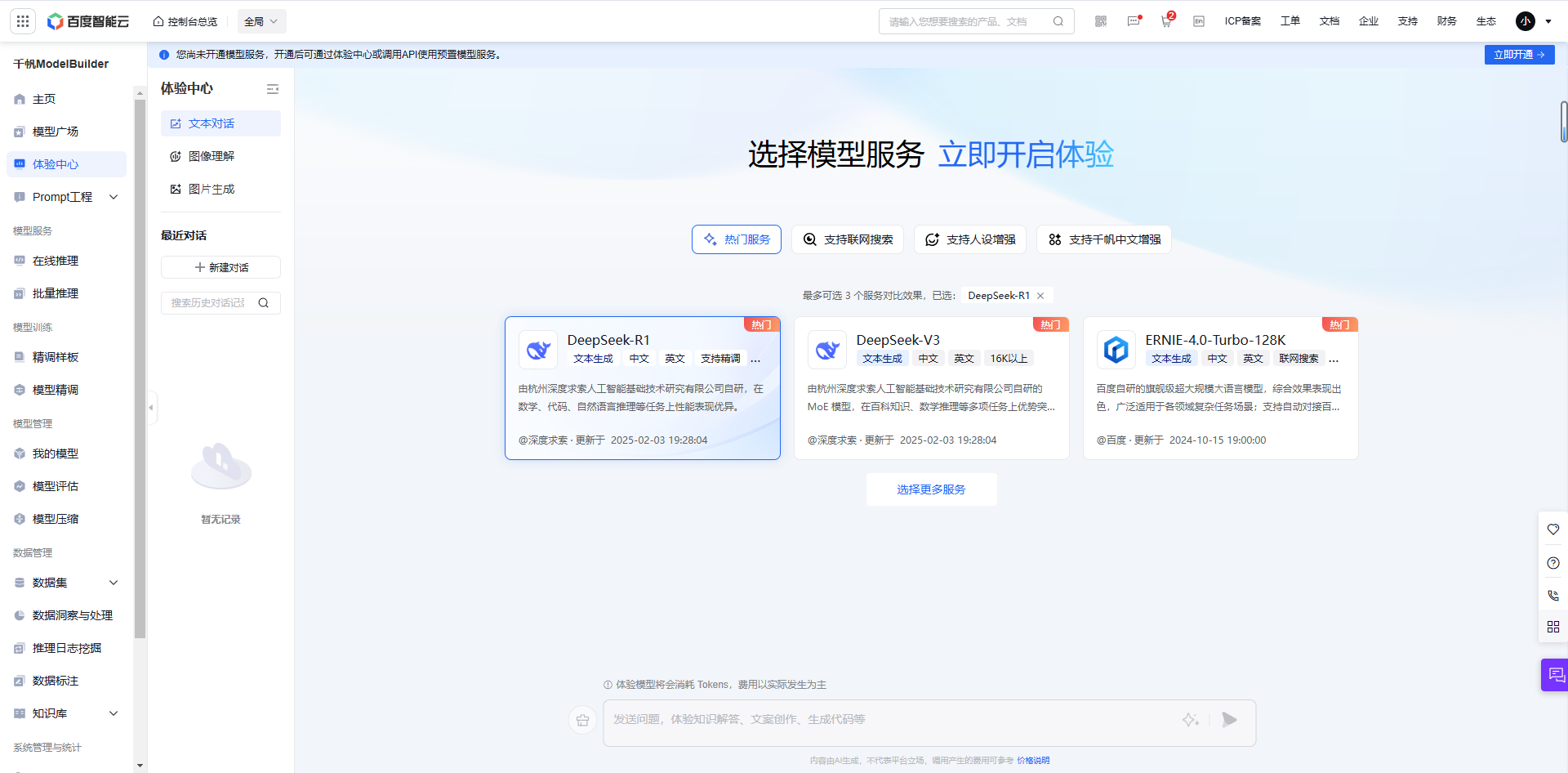Image resolution: width=1568 pixels, height=773 pixels.
Task: Open 数据标注 in the sidebar
Action: [x=66, y=681]
